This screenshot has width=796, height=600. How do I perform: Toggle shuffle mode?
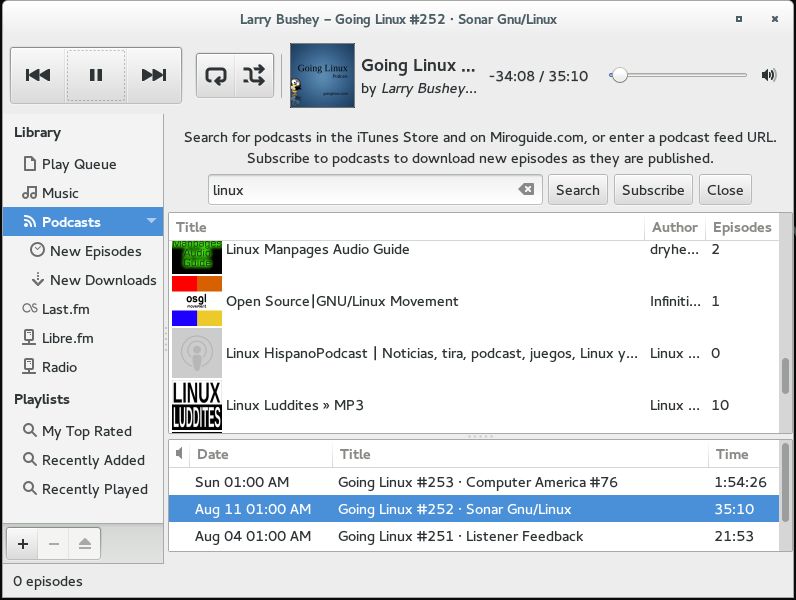tap(254, 76)
